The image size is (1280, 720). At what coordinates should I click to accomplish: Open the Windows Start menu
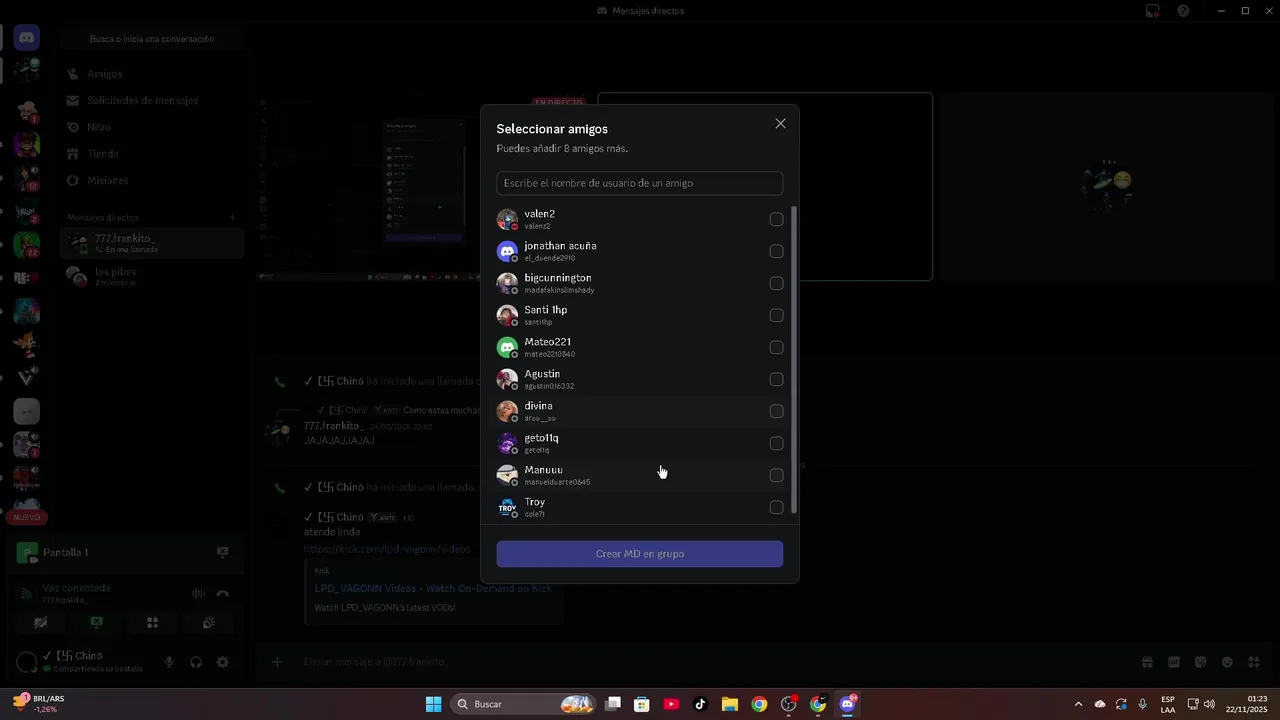point(433,704)
